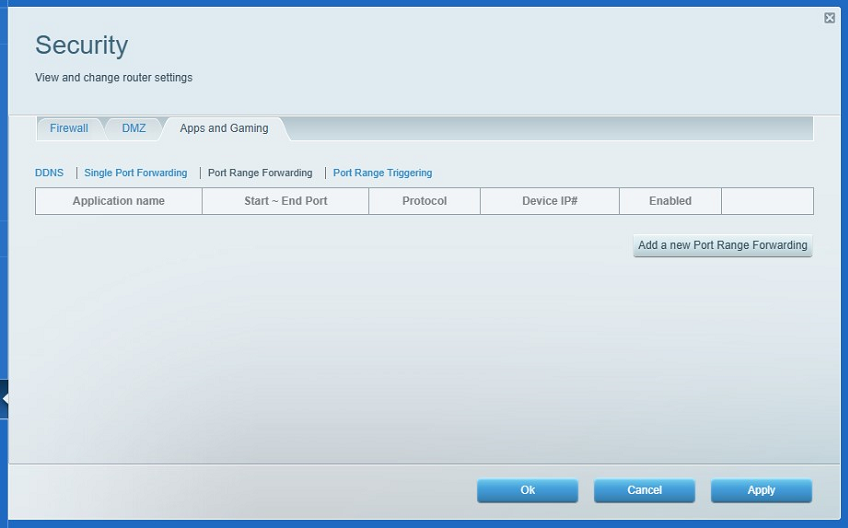This screenshot has width=848, height=528.
Task: Click the Device IP# column header
Action: tap(549, 201)
